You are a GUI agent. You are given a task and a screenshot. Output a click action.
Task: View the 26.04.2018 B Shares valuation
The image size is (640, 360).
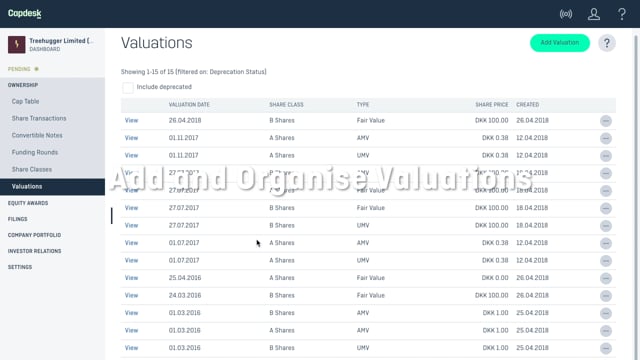tap(131, 120)
